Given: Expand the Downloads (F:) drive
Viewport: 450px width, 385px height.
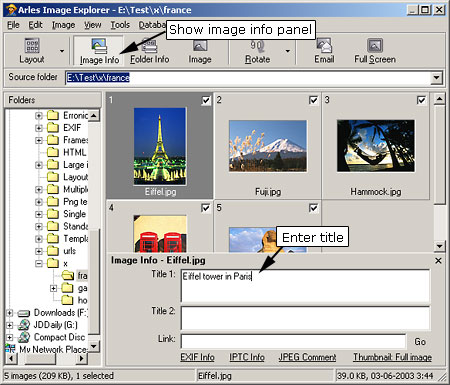Looking at the screenshot, I should tap(9, 313).
